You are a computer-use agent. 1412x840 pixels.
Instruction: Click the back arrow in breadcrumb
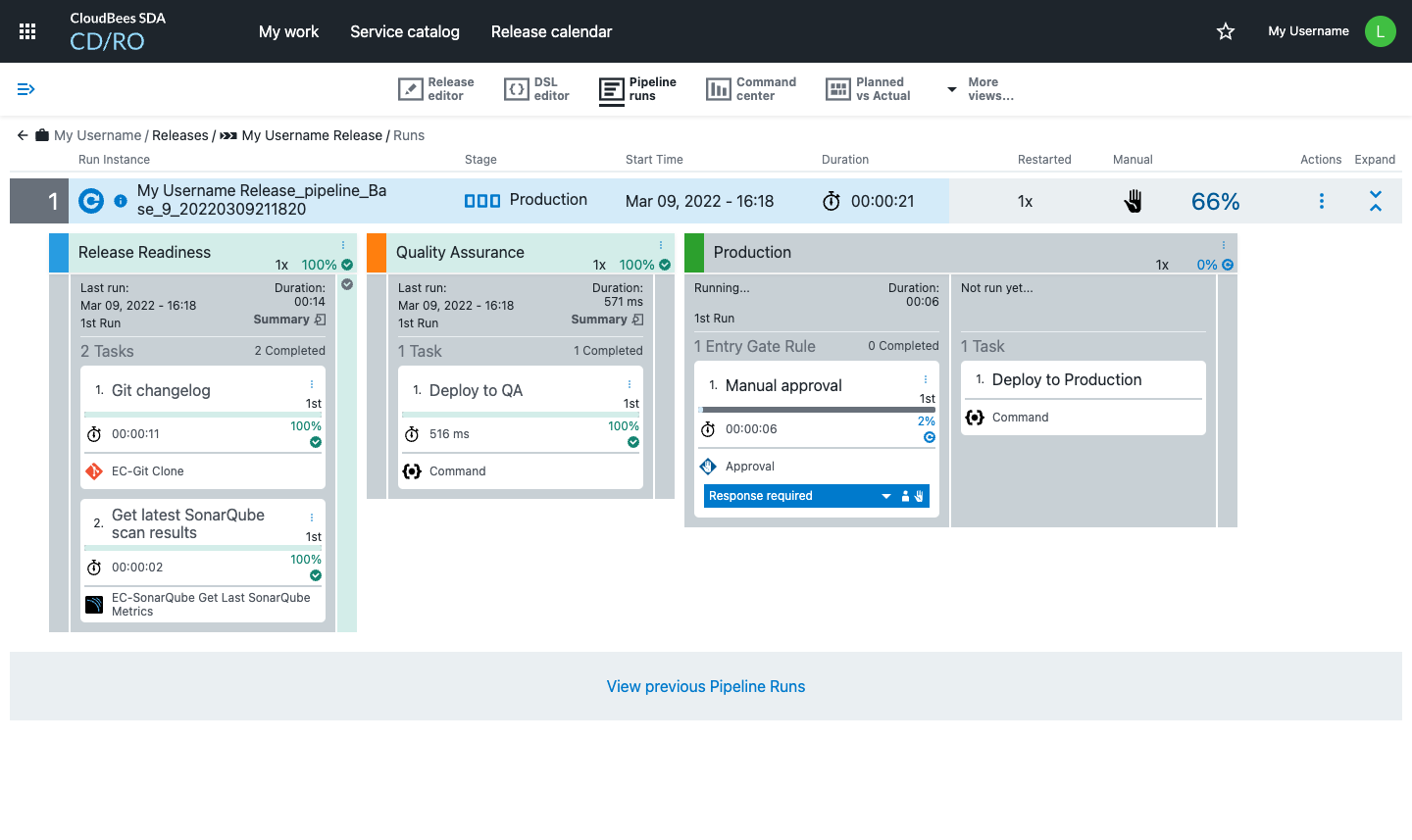pyautogui.click(x=23, y=135)
